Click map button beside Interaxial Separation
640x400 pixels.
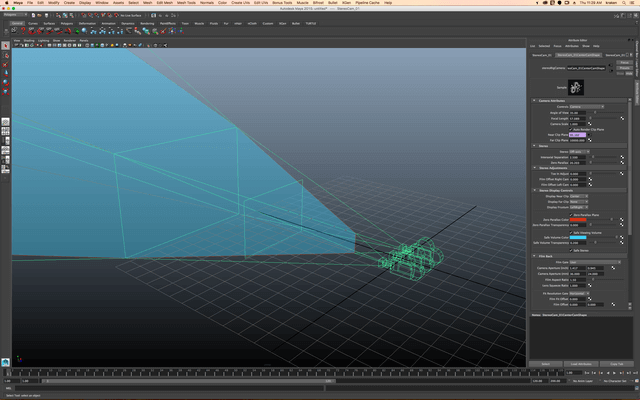pyautogui.click(x=622, y=157)
